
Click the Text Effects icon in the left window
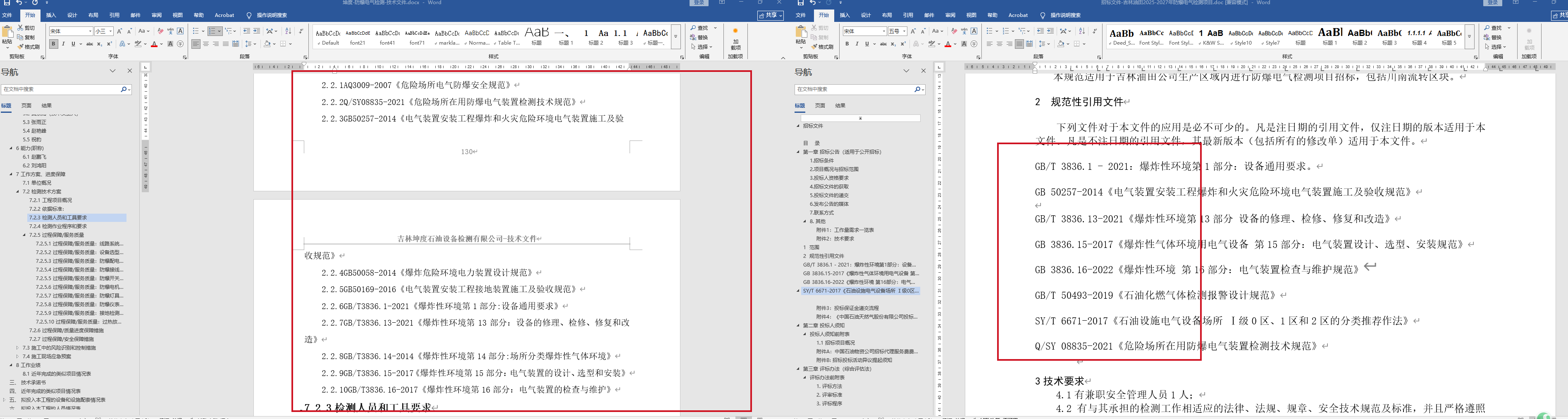click(123, 44)
